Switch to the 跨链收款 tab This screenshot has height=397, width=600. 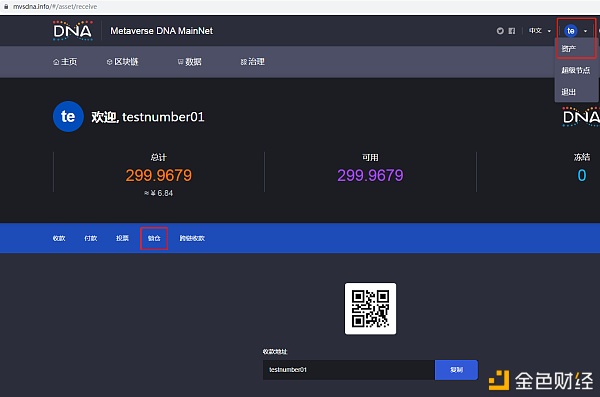click(x=192, y=238)
